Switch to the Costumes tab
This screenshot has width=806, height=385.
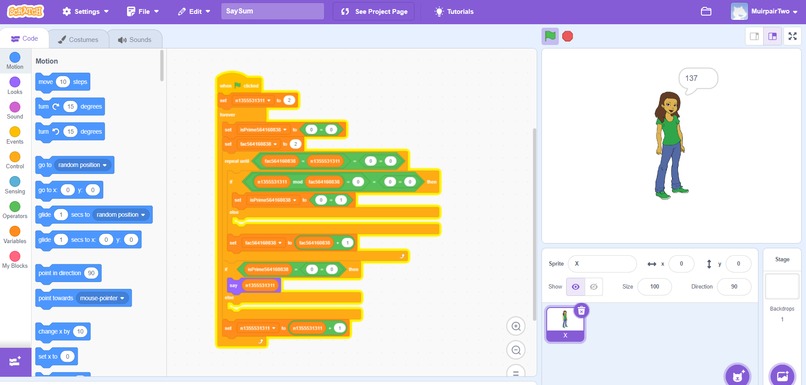pos(78,40)
